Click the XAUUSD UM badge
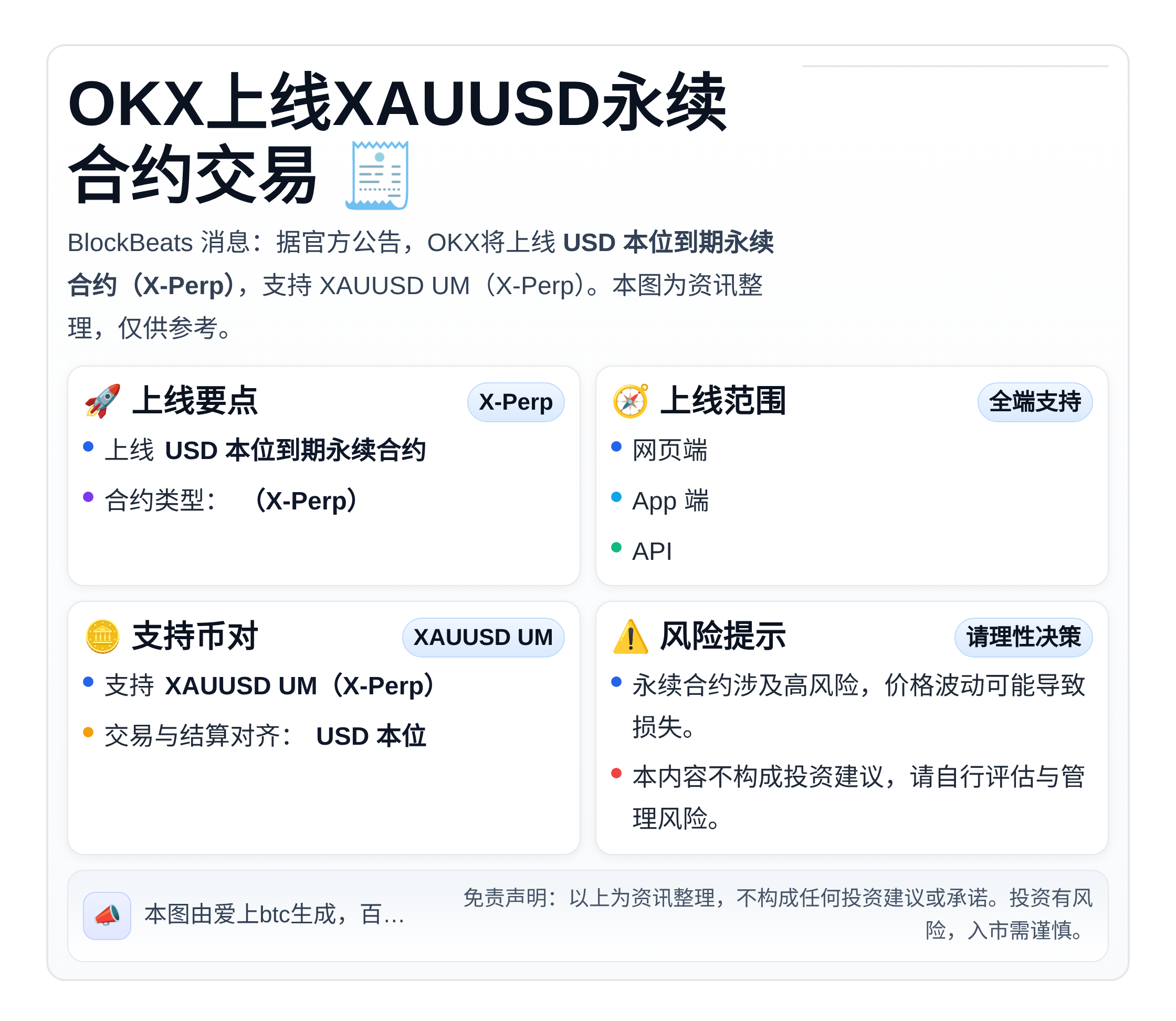Screen dimensions: 1176x1021 [483, 638]
